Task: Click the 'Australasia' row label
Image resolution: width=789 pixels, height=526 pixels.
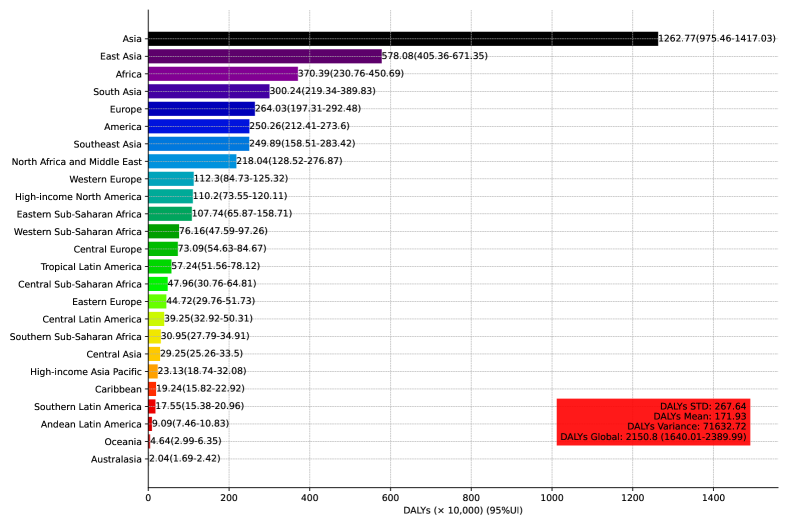Action: (x=116, y=460)
